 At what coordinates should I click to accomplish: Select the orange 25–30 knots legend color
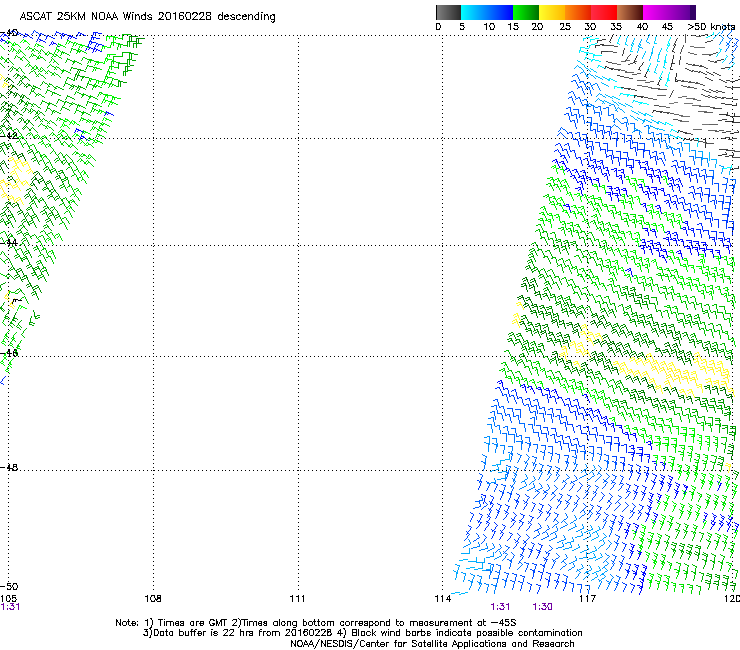click(x=578, y=12)
